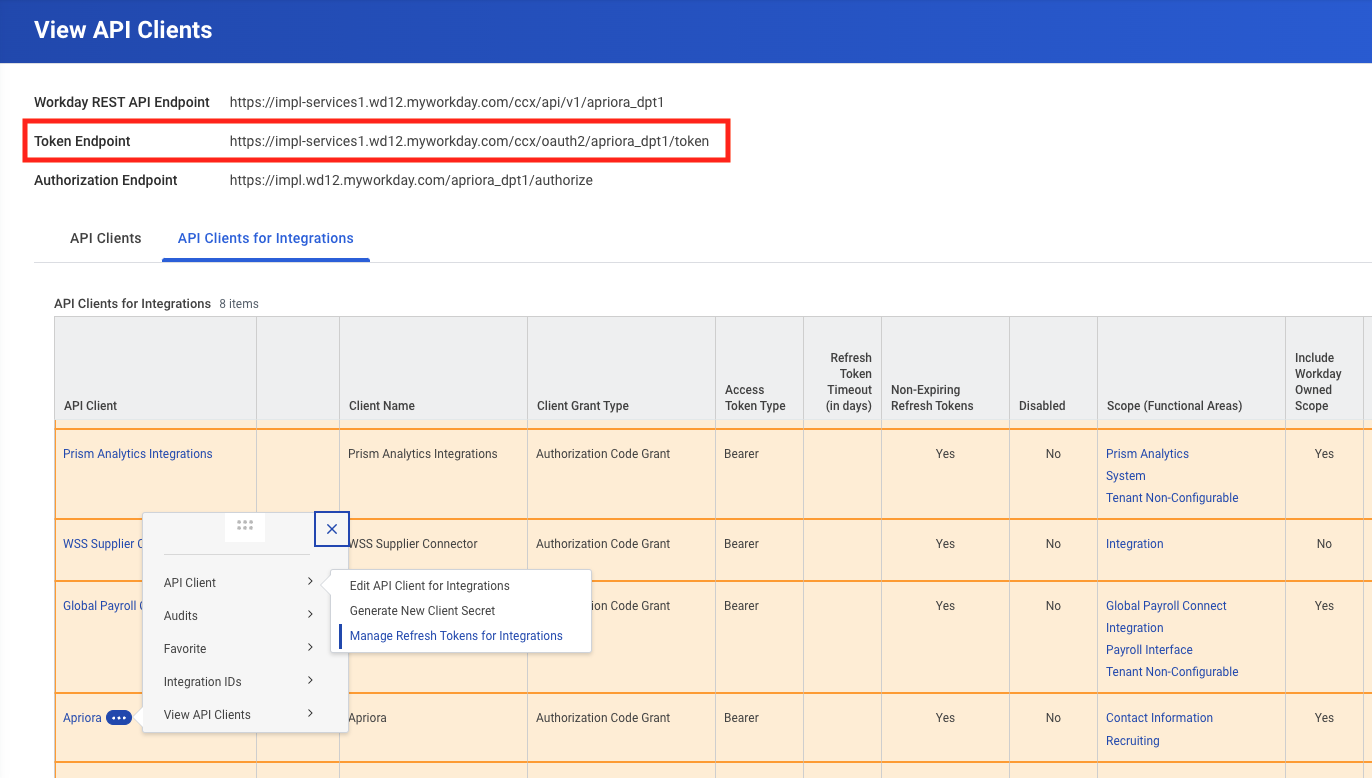The image size is (1372, 778).
Task: Open Payroll Interface scope link
Action: pos(1149,650)
